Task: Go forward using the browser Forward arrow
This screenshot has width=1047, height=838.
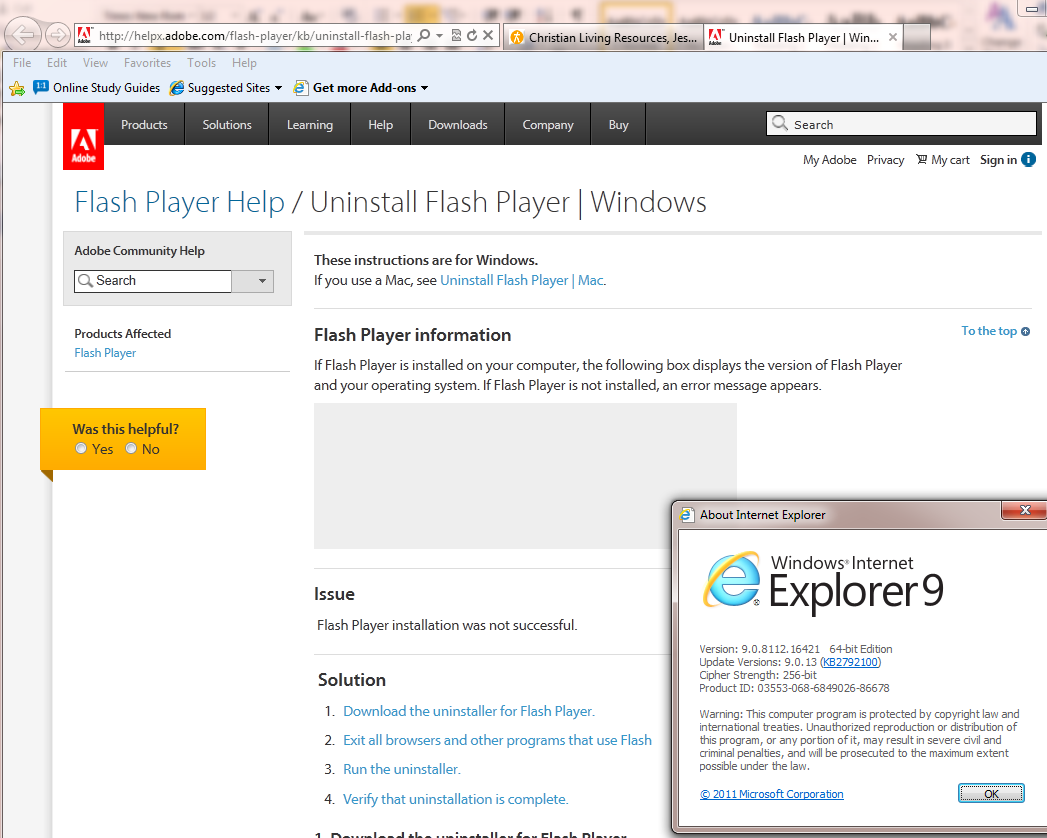Action: coord(58,35)
